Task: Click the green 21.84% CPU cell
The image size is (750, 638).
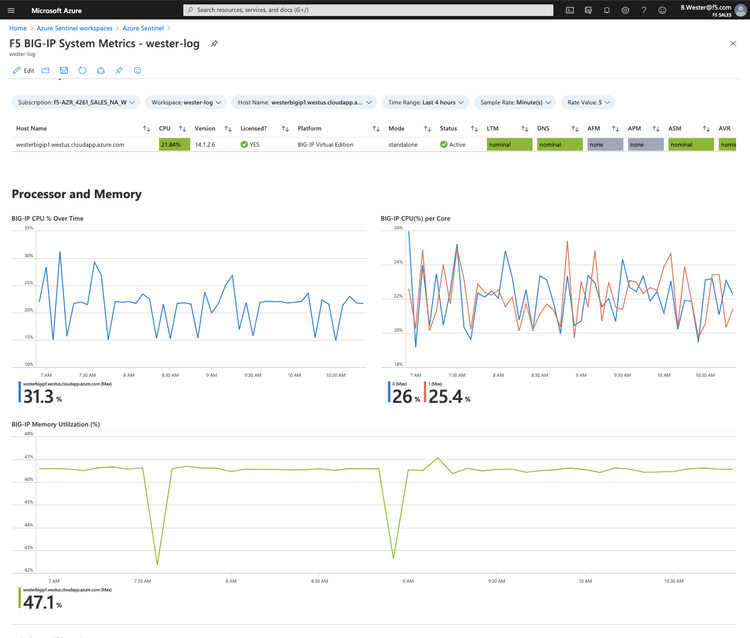Action: click(173, 145)
